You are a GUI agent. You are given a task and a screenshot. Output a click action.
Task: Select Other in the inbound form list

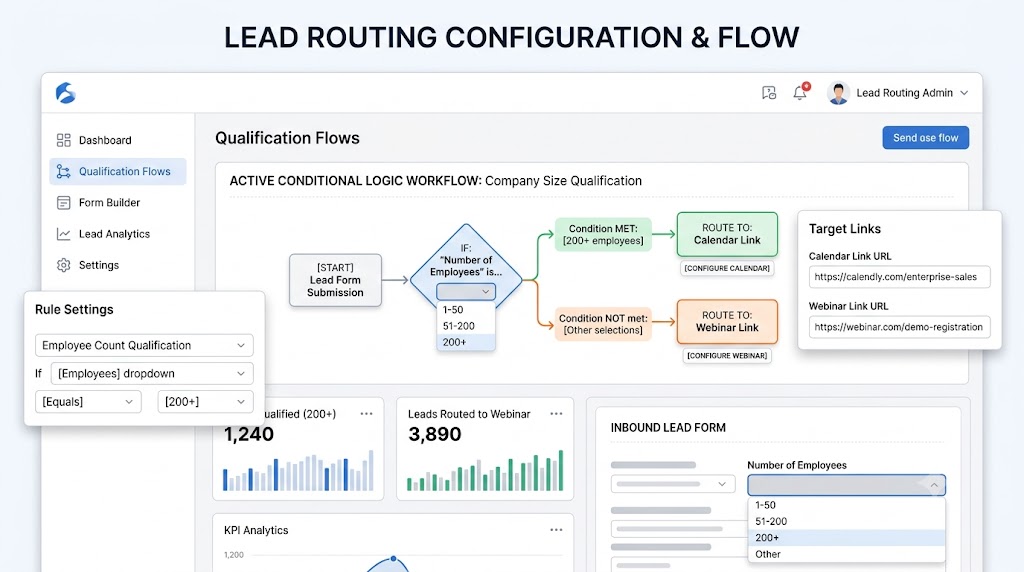846,554
